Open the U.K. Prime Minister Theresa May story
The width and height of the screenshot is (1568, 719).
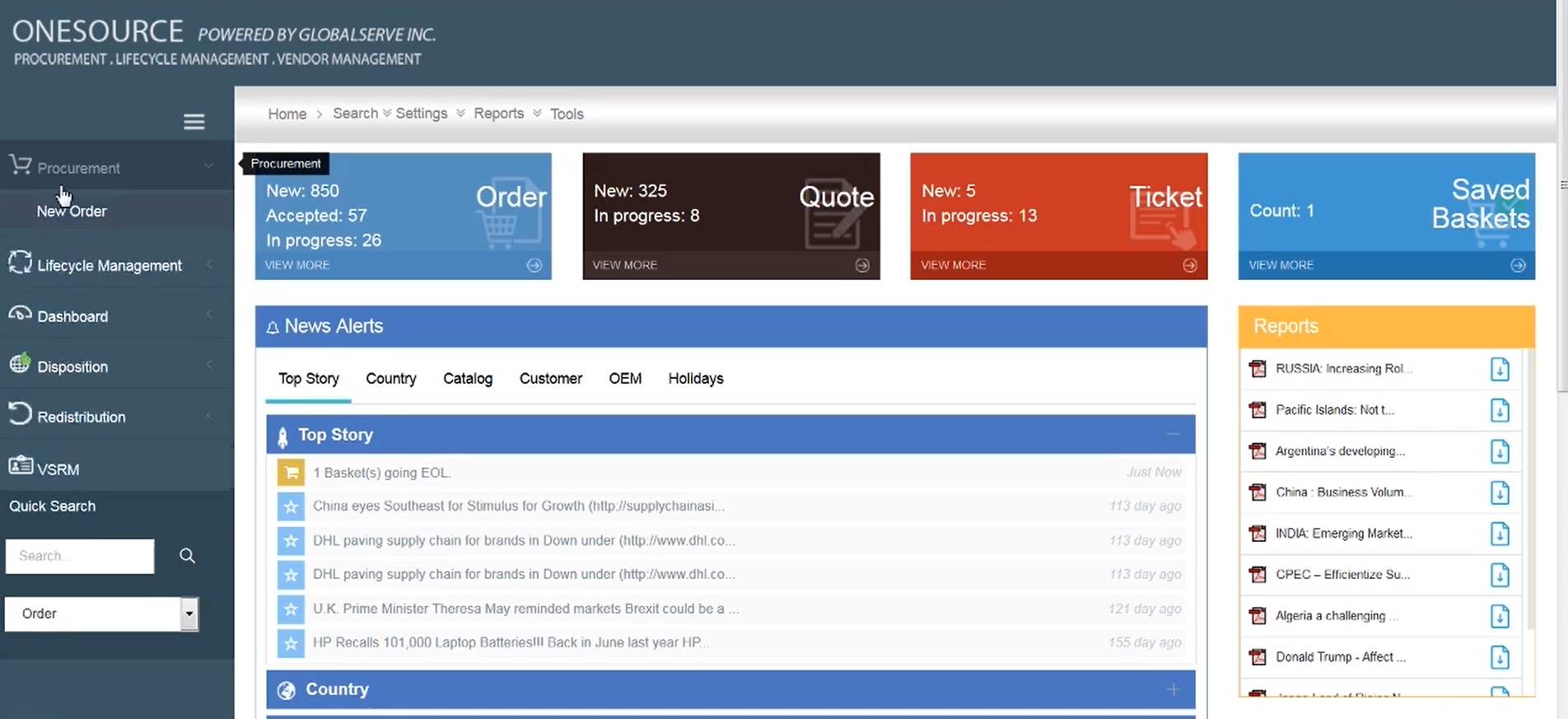[525, 609]
